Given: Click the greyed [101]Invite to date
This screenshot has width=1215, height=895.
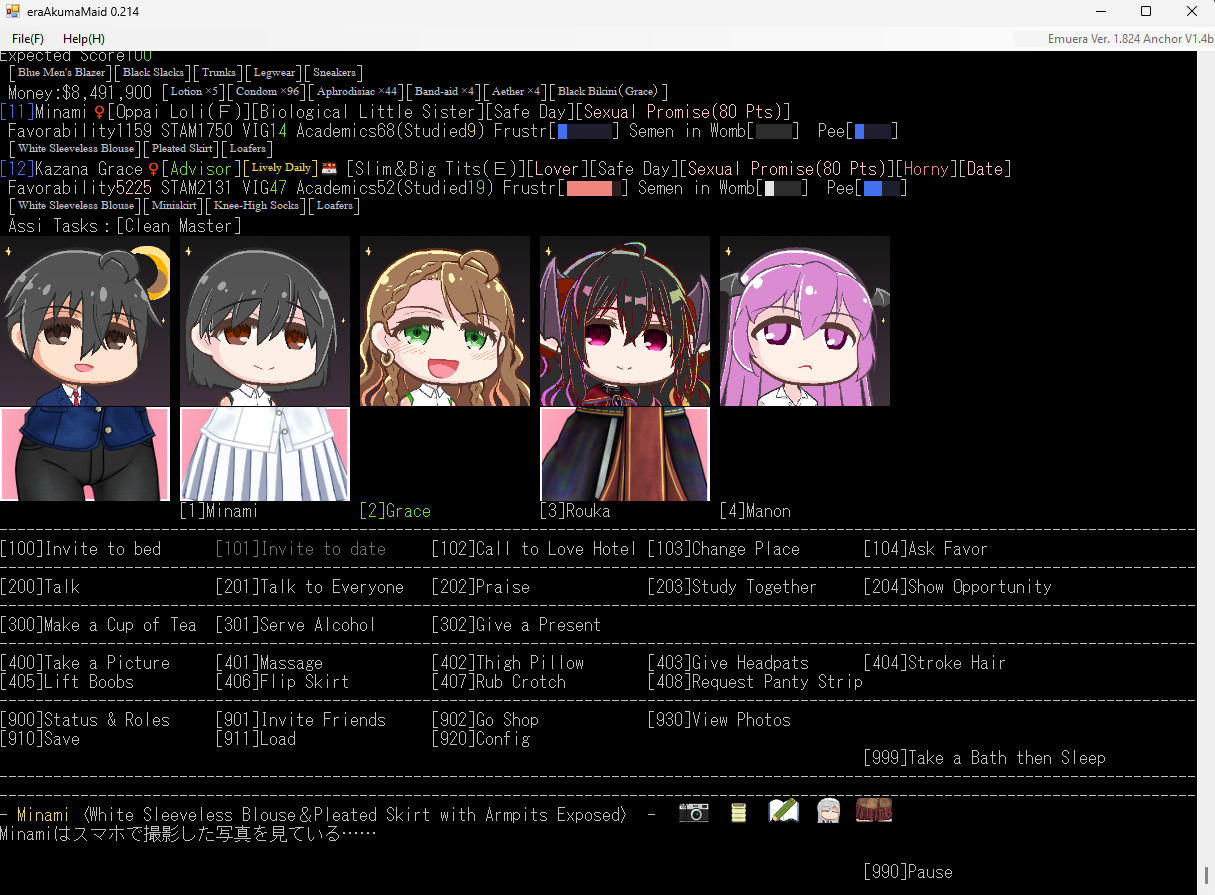Looking at the screenshot, I should click(x=301, y=549).
